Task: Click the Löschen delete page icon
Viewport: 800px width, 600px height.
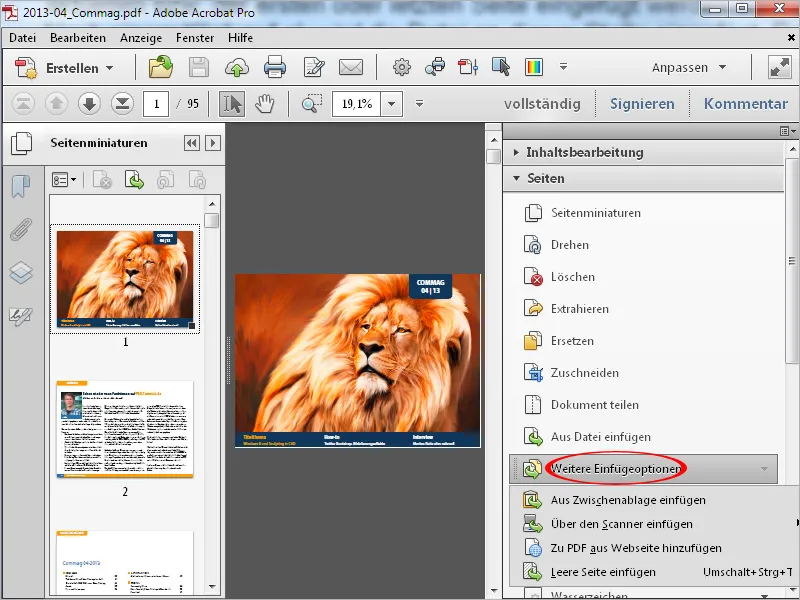Action: click(533, 277)
